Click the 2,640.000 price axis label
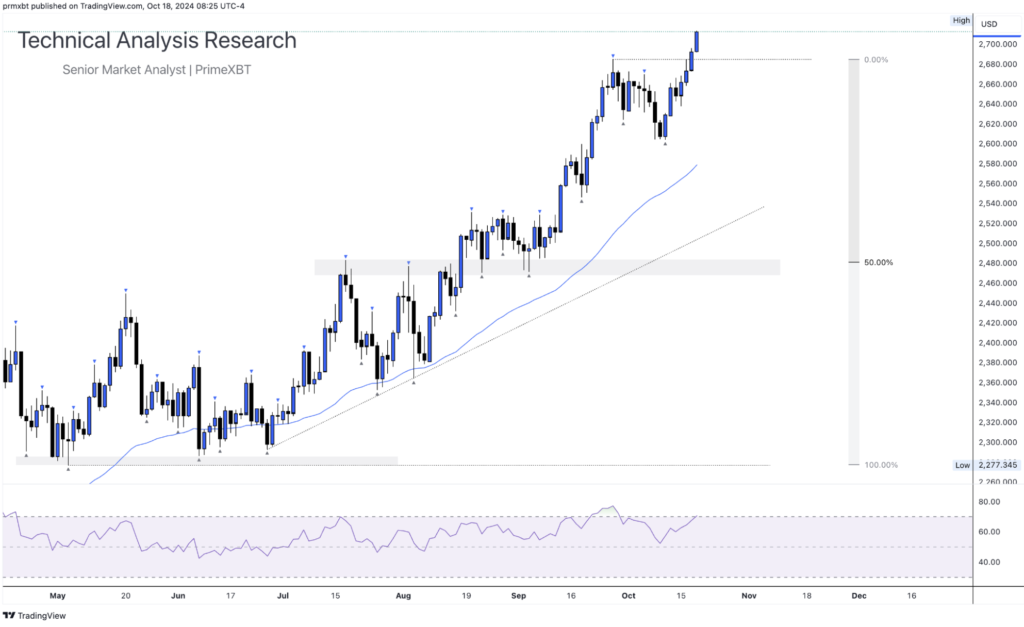Screen dimensions: 1024x627 (x=997, y=104)
